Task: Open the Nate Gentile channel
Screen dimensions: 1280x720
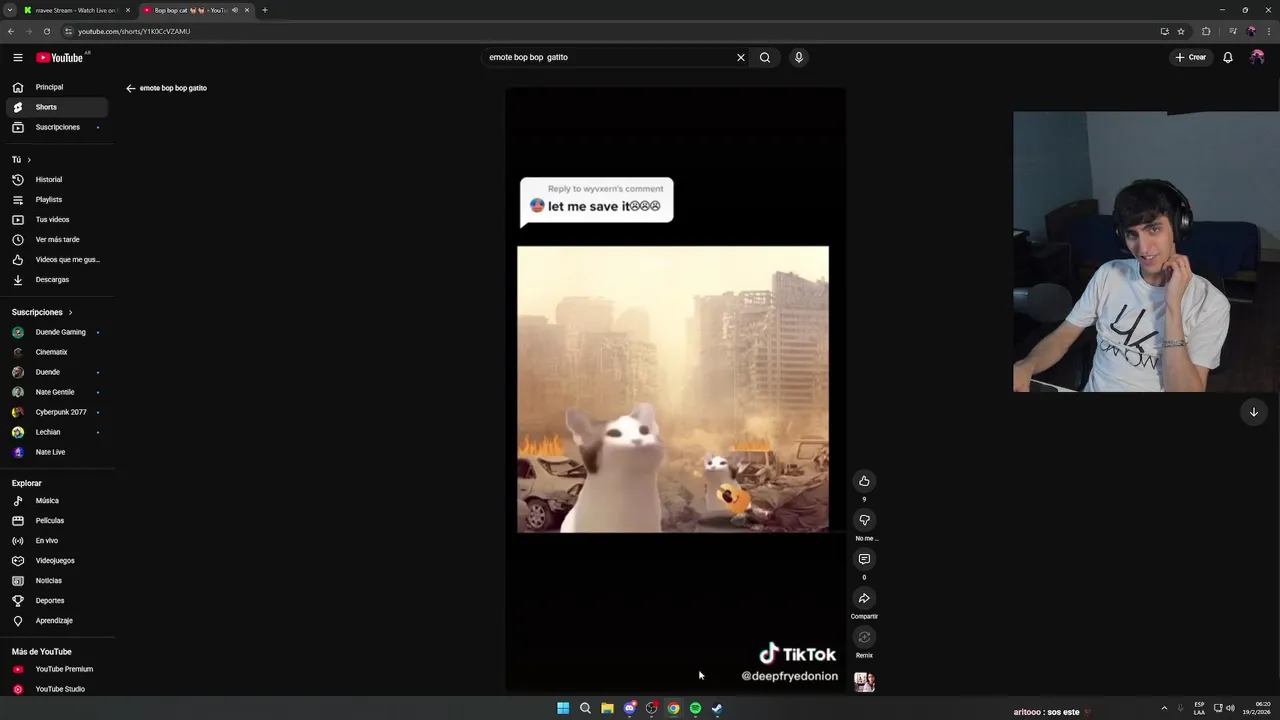Action: tap(57, 392)
